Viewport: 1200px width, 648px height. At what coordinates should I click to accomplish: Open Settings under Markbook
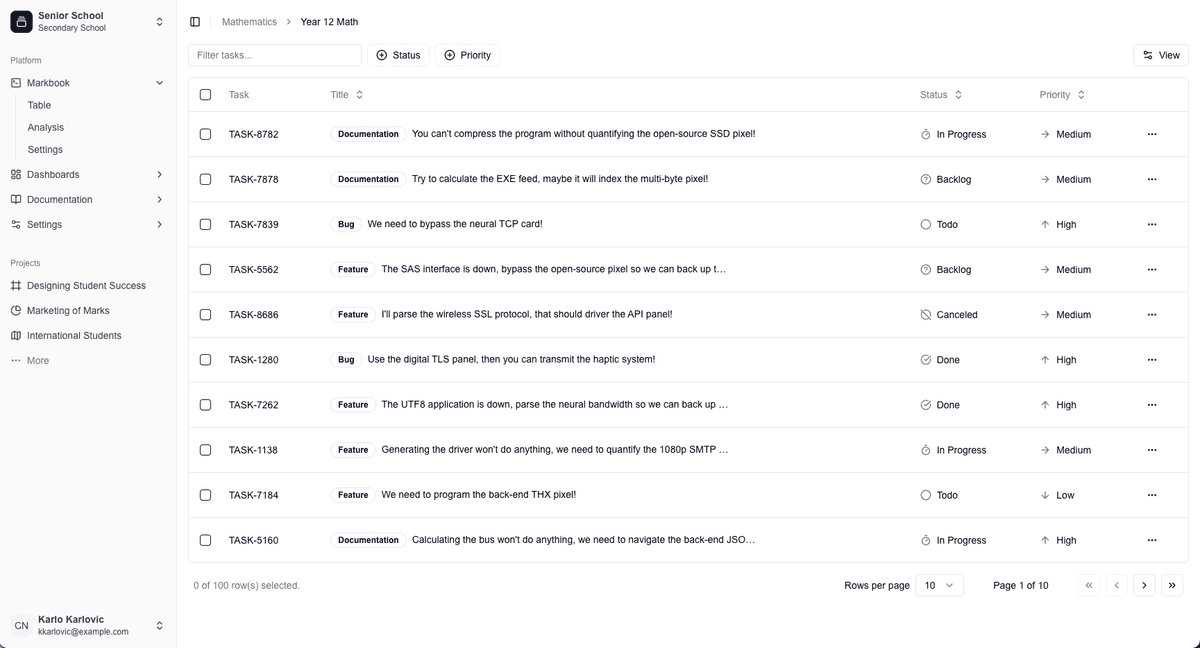click(x=45, y=149)
